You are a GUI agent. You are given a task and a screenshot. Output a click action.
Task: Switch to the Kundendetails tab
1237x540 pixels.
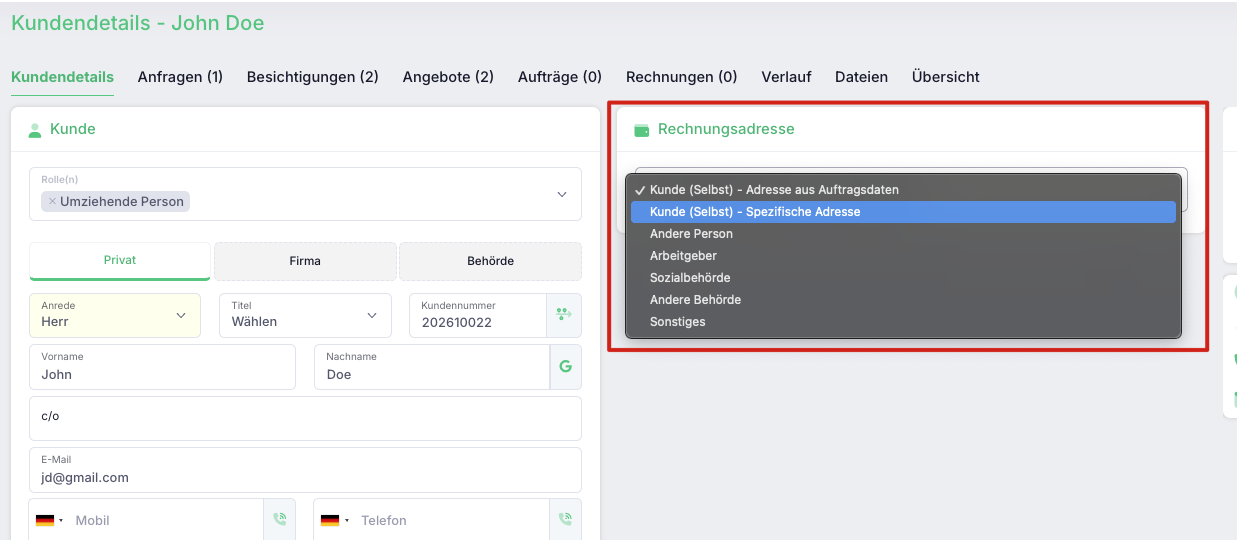62,77
